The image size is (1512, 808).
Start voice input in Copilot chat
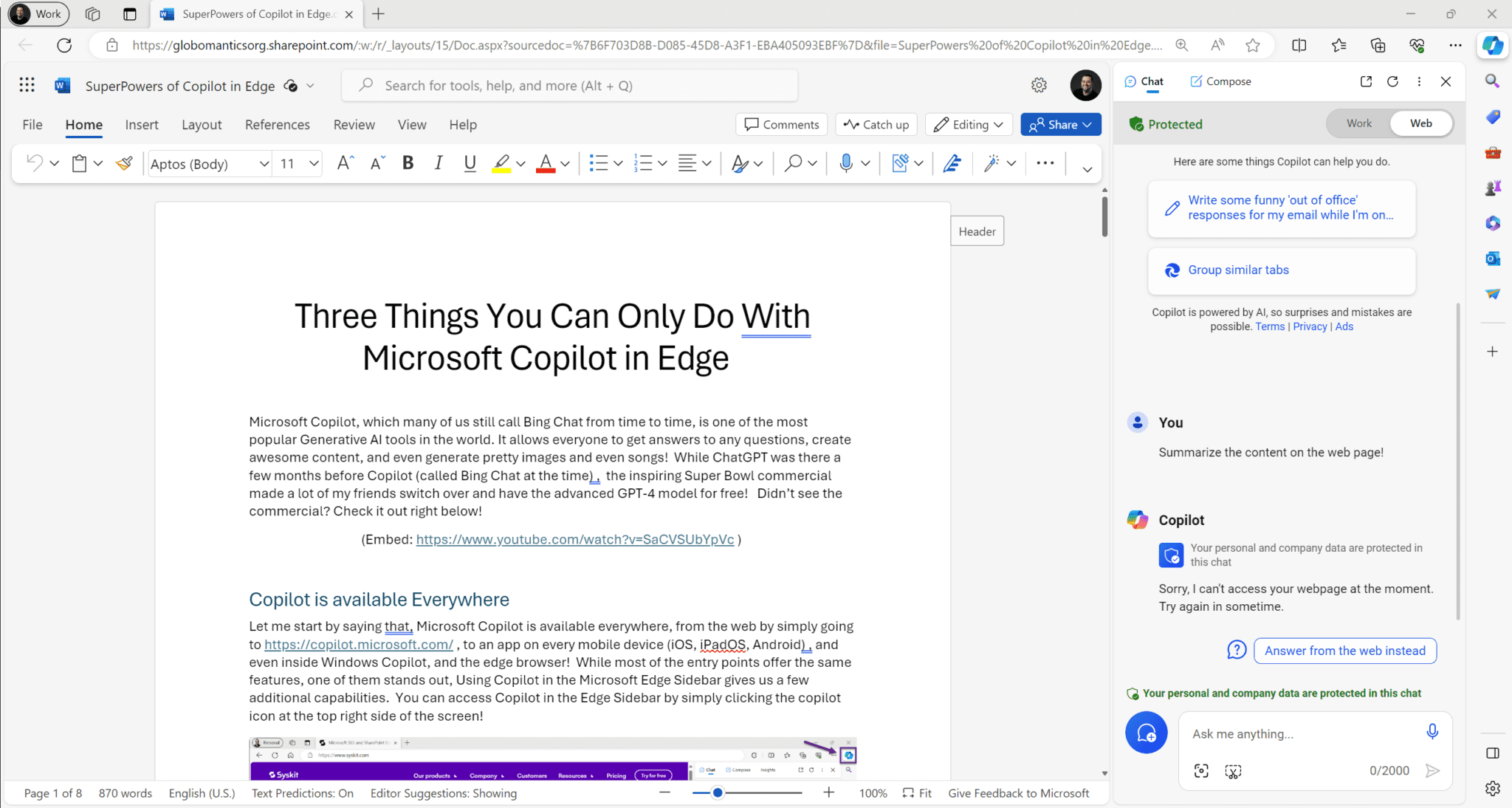click(1432, 731)
